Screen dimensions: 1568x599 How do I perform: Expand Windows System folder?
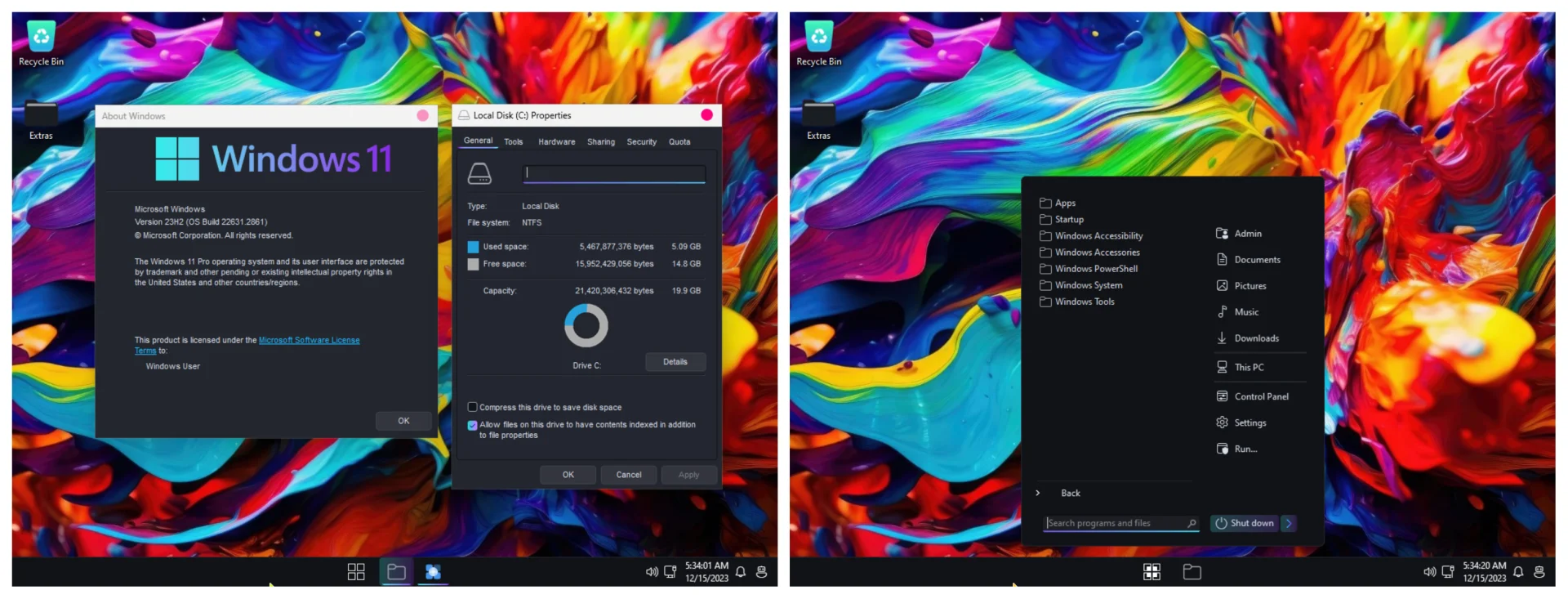click(x=1081, y=285)
